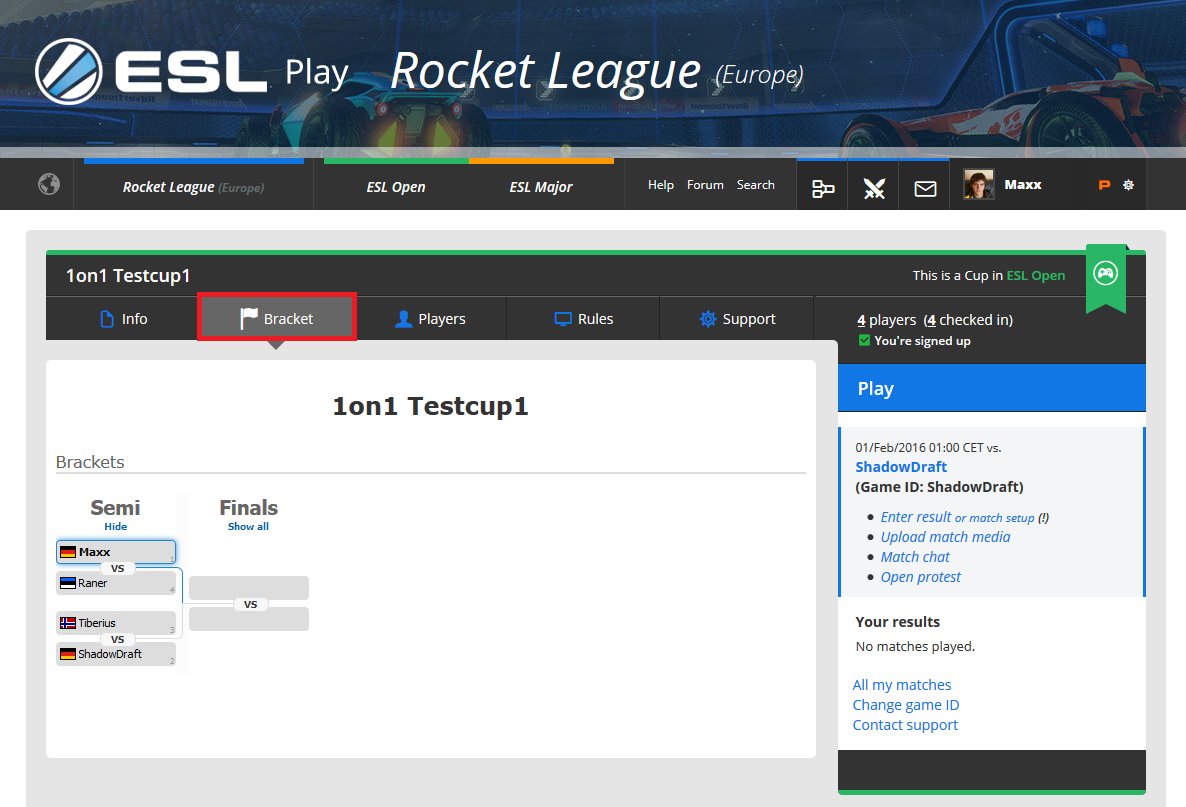Open the ESL Major nav item

point(541,187)
